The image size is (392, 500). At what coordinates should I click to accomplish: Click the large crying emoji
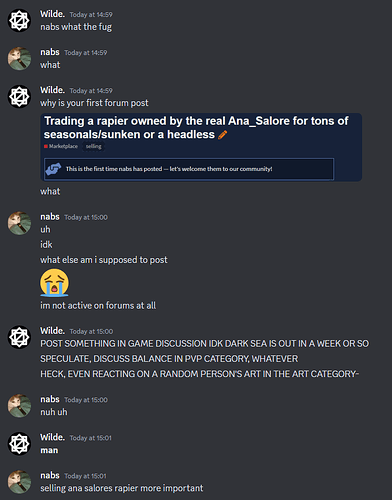click(x=54, y=282)
